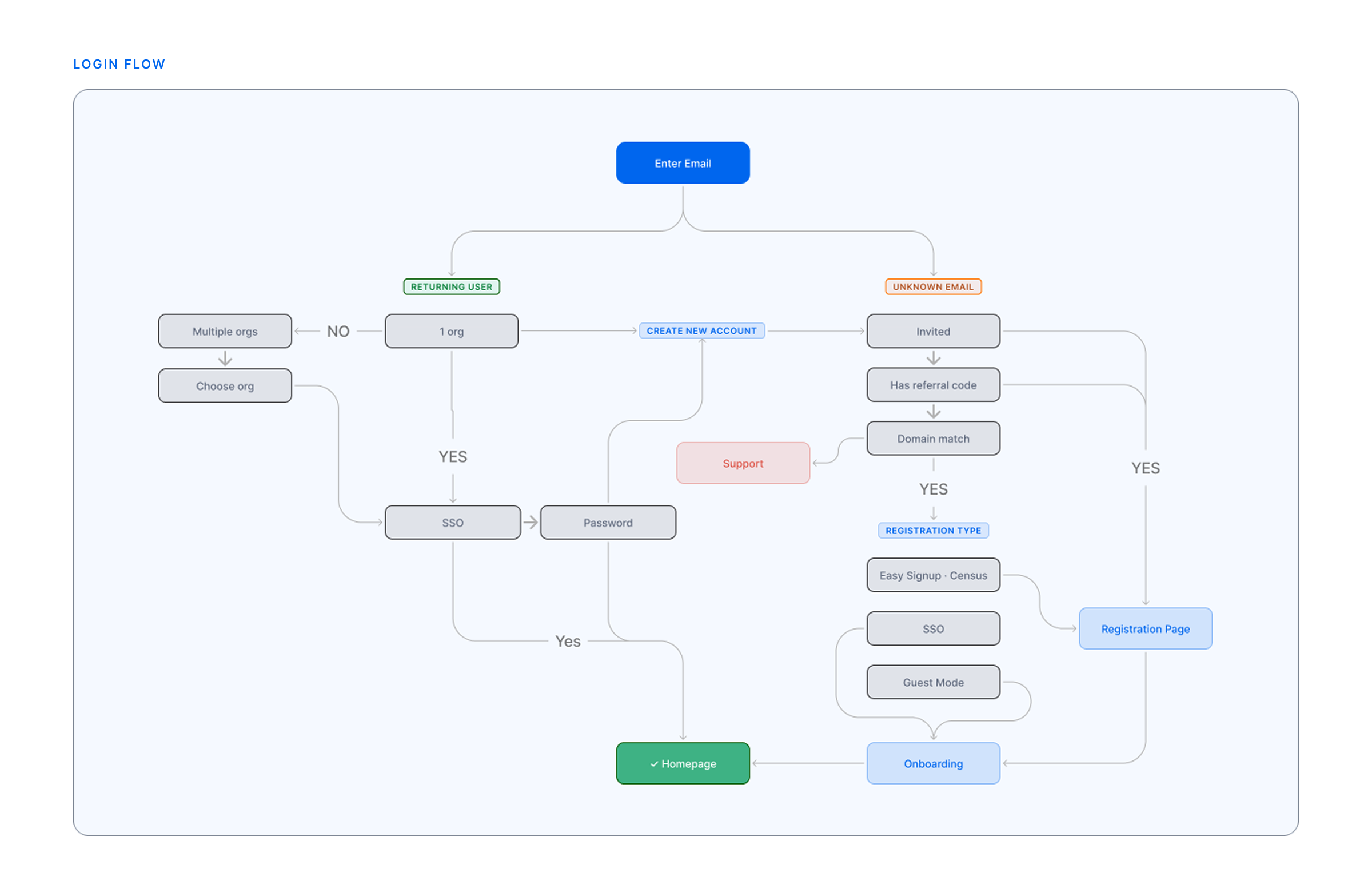The image size is (1372, 892).
Task: Click the checkmark icon on Homepage
Action: (655, 764)
